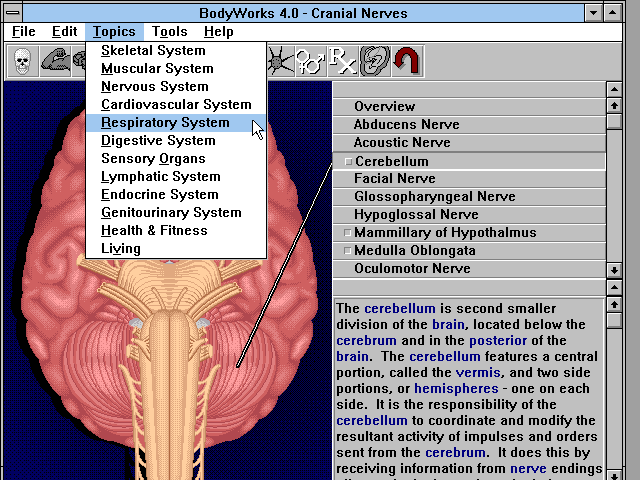This screenshot has width=640, height=480.
Task: Toggle the square marker beside Cerebellum
Action: point(348,161)
